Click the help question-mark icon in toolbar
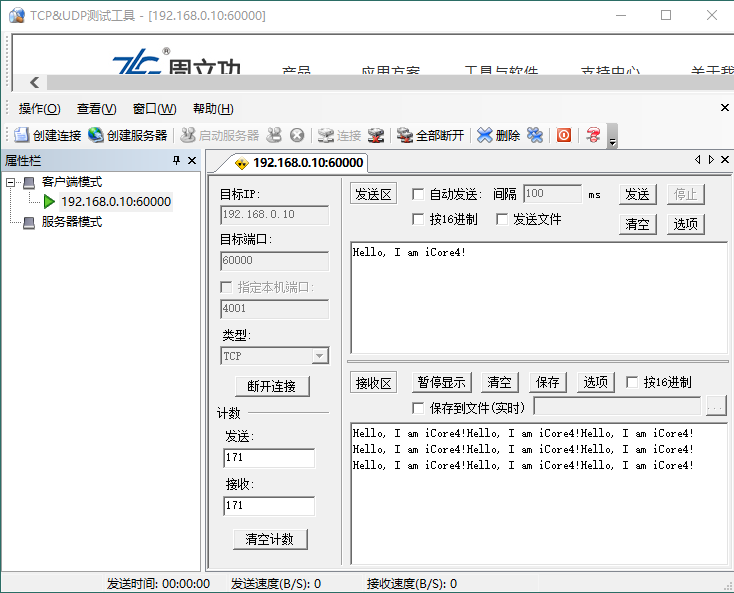 pyautogui.click(x=593, y=135)
